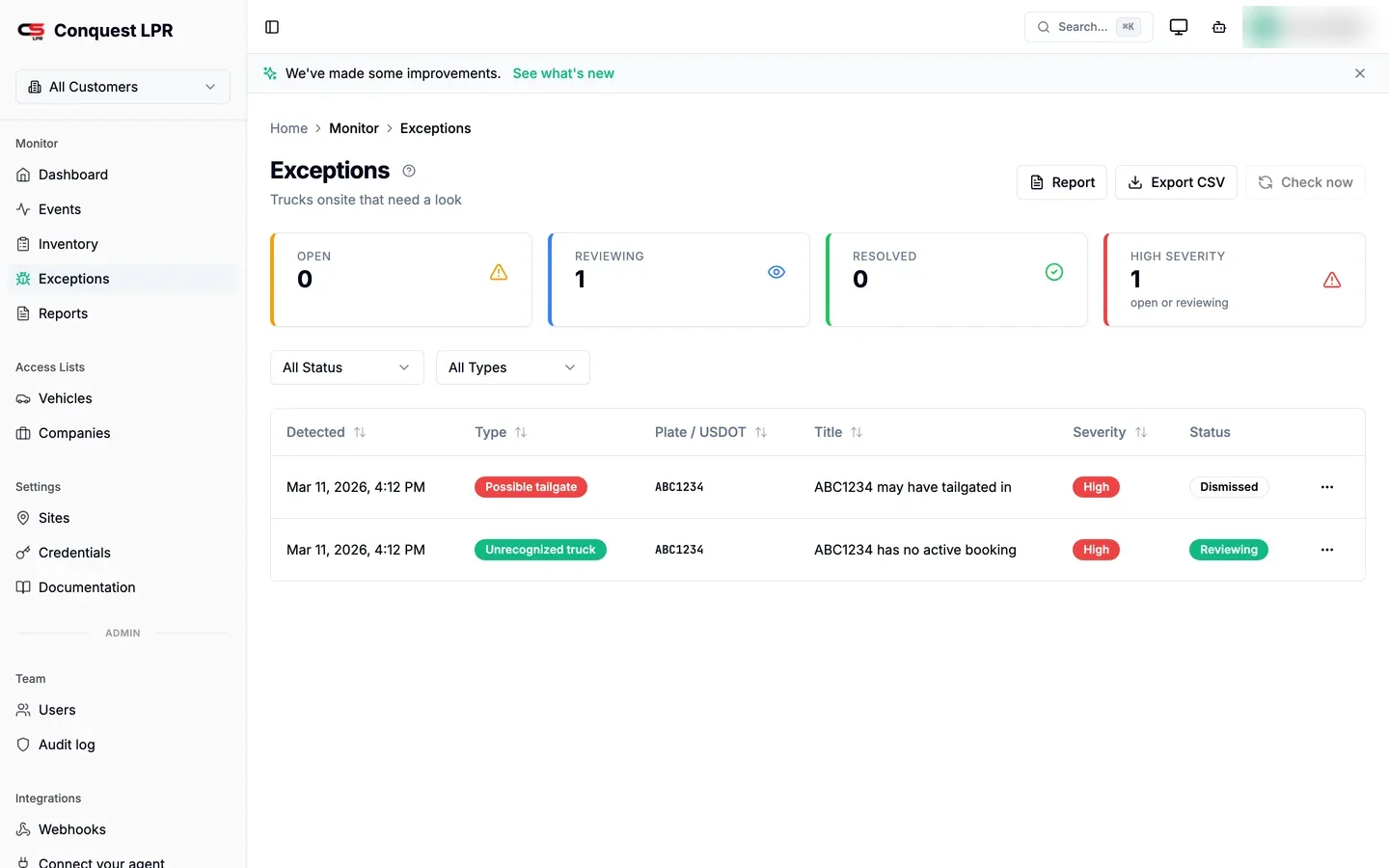Viewport: 1389px width, 868px height.
Task: Open the Audit log
Action: [123, 745]
